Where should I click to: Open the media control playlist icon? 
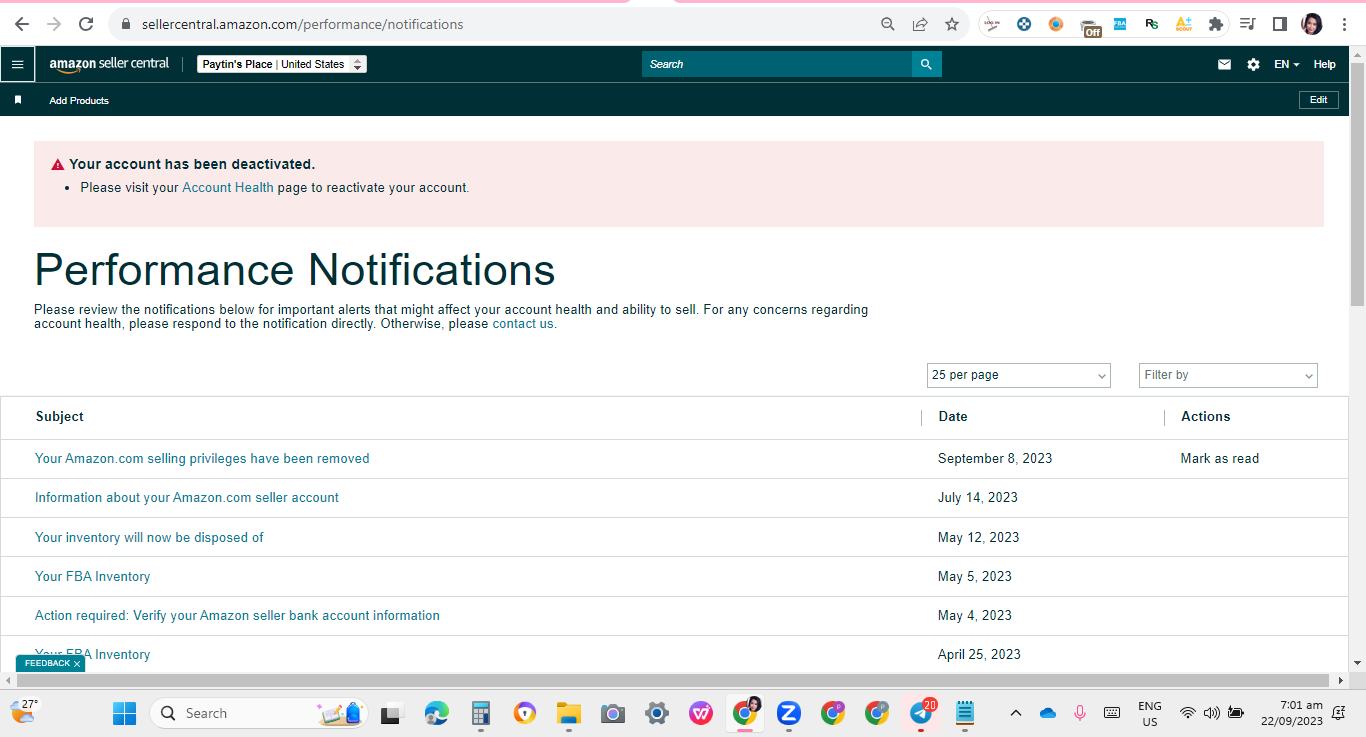(1247, 24)
